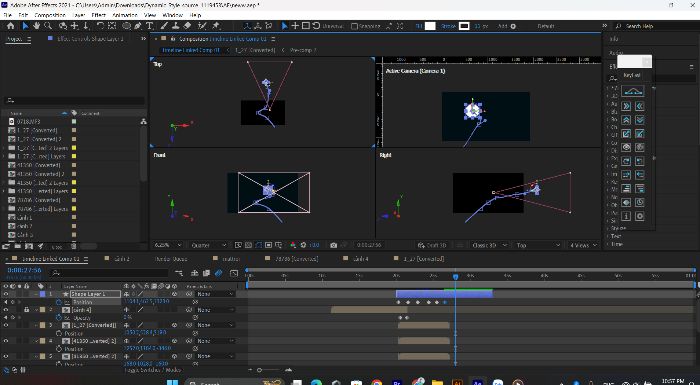Hide the [sinh 4] layer eye icon
The image size is (700, 385).
pos(6,310)
